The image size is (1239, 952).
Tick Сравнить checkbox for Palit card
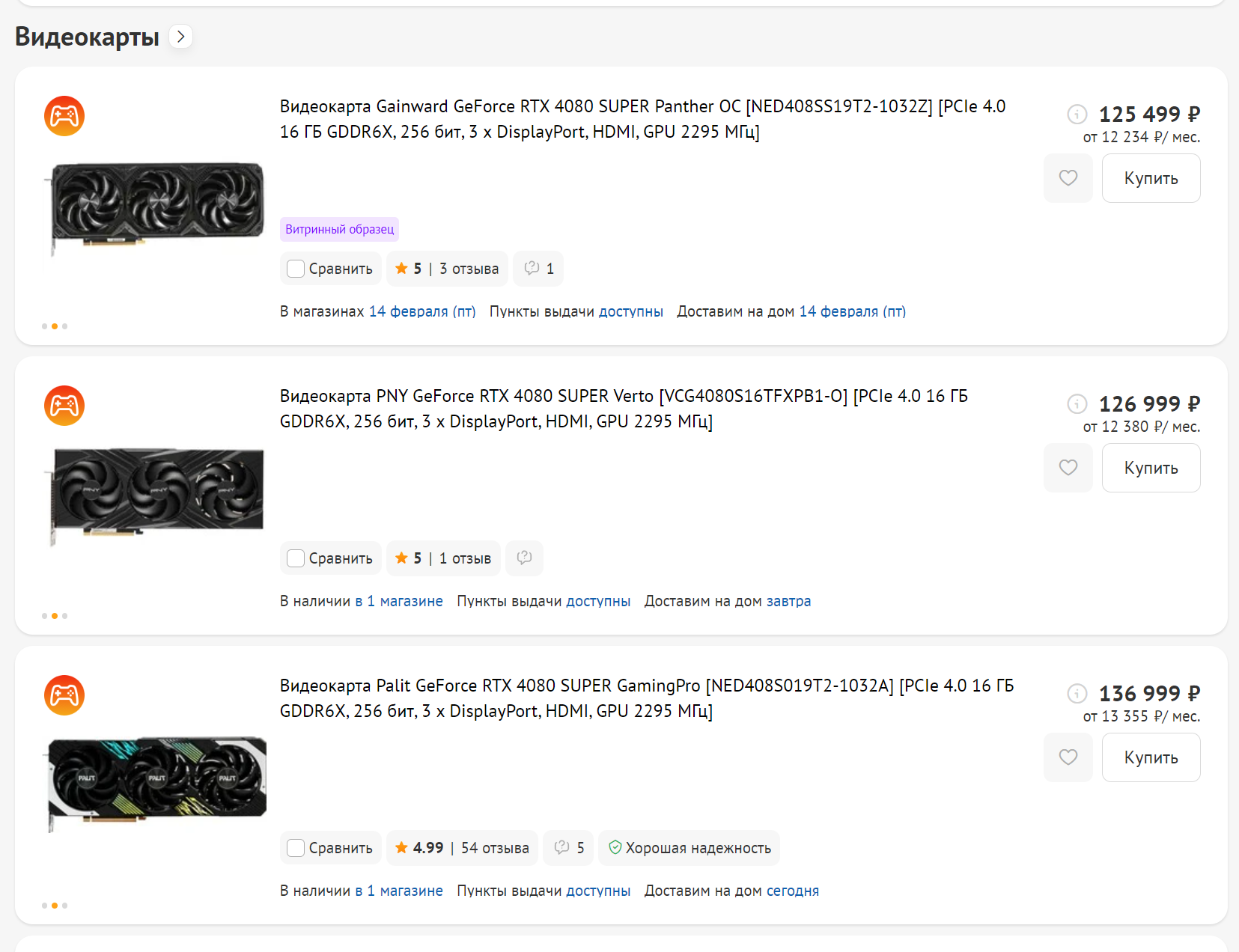[x=296, y=848]
